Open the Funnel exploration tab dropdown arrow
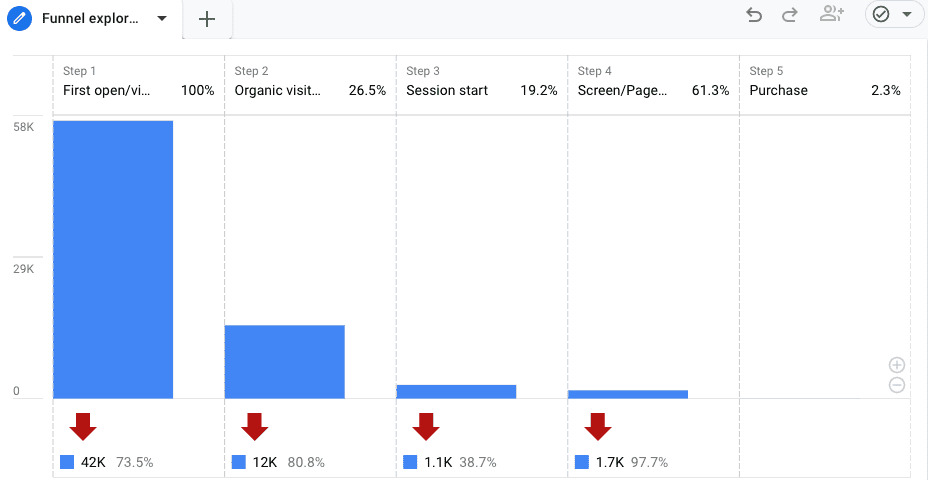Screen dimensions: 928x480 162,18
